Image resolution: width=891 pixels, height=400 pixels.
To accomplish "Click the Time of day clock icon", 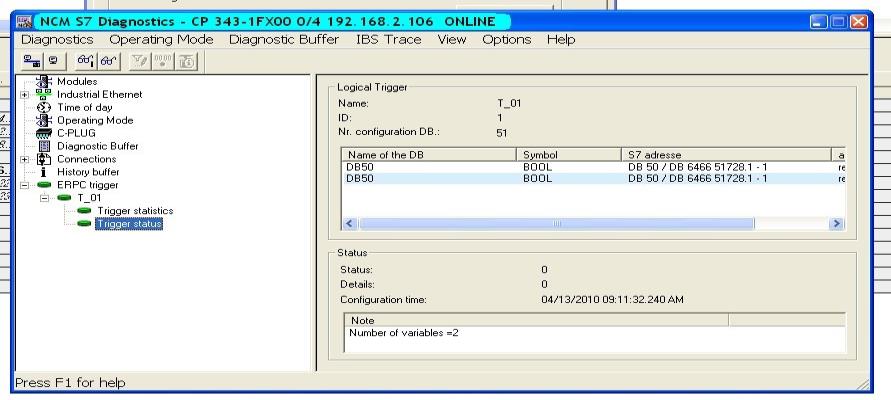I will click(x=44, y=107).
